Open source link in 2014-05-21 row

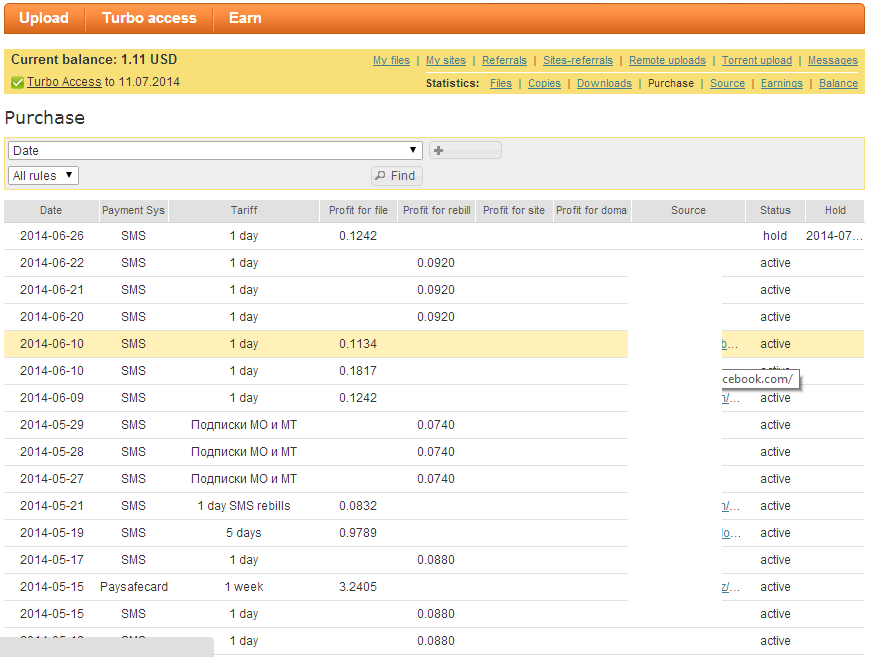730,506
